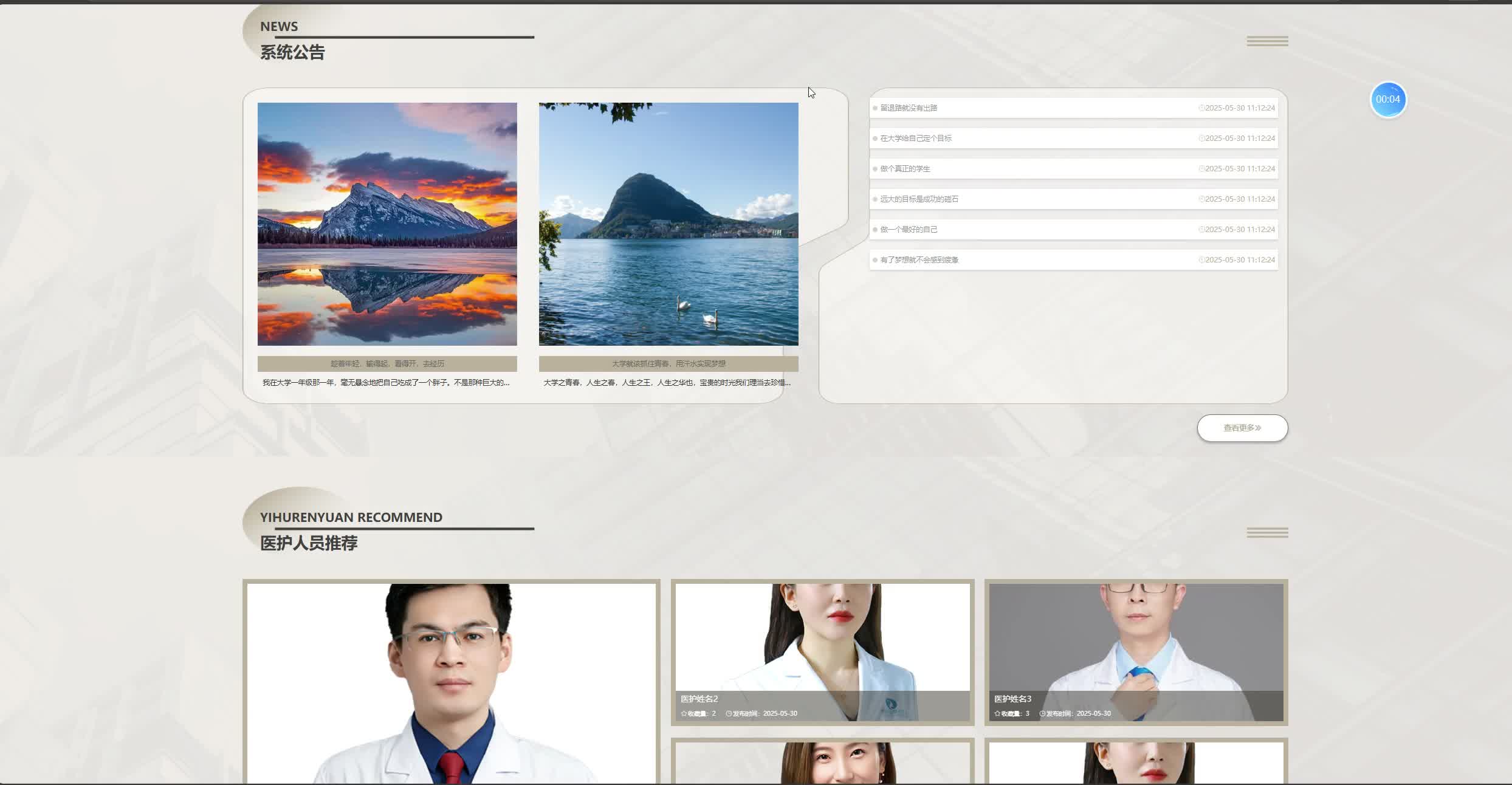Click the bullet dot beside 留退路就没有出路

(x=875, y=108)
